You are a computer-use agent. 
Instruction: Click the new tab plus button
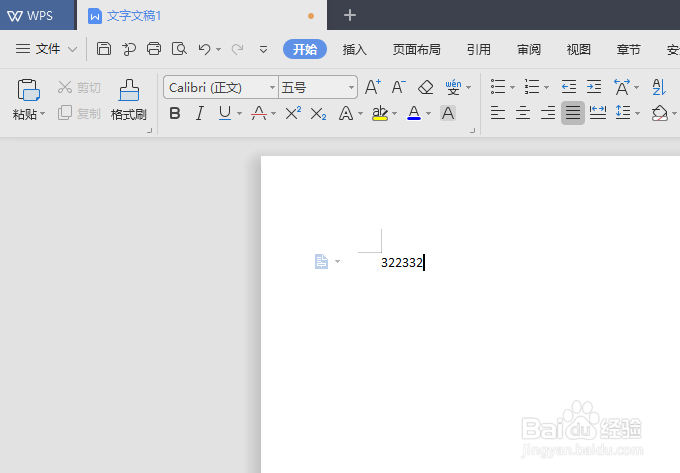coord(350,16)
